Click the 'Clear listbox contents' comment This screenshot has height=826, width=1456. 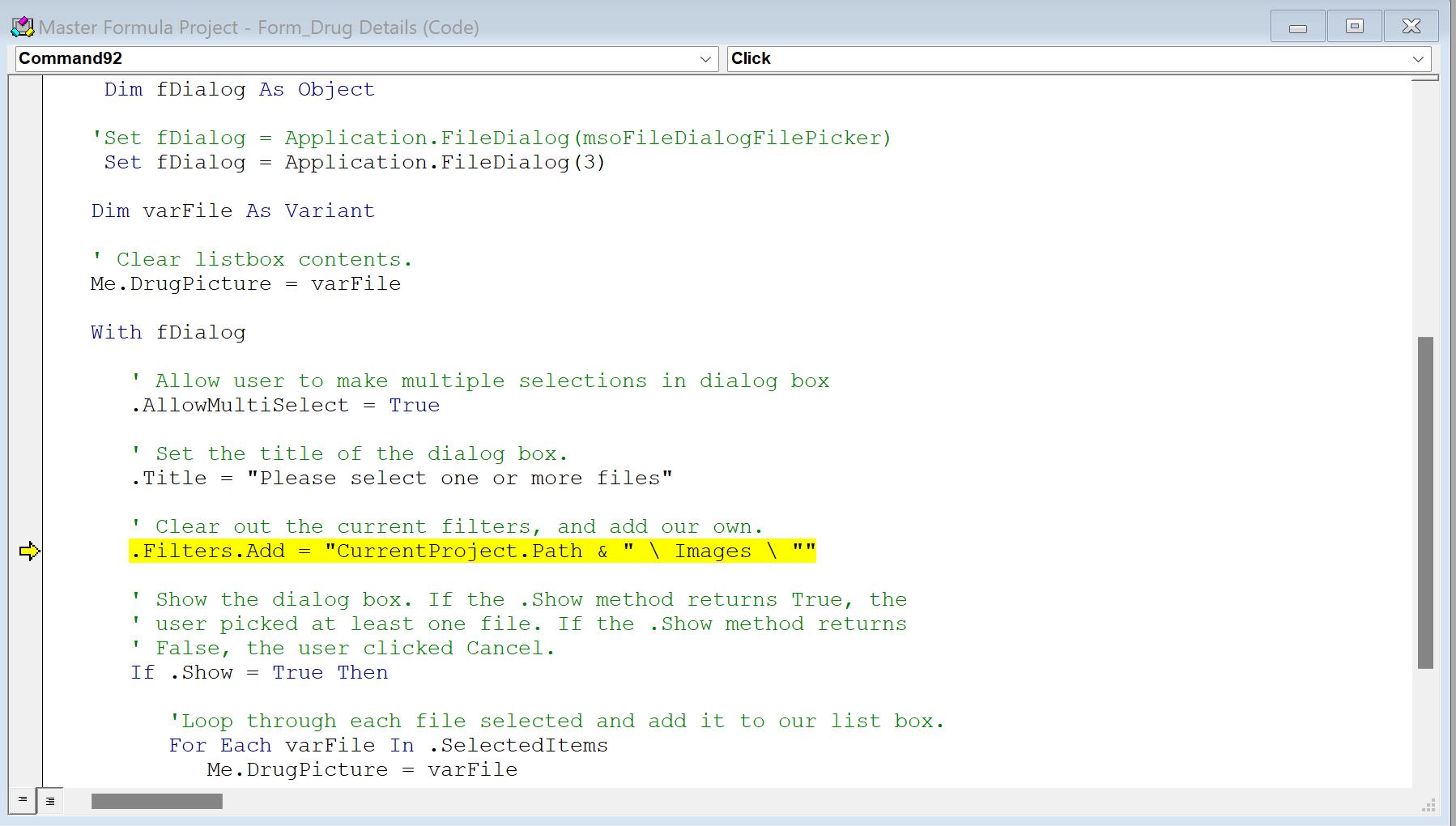pos(252,260)
